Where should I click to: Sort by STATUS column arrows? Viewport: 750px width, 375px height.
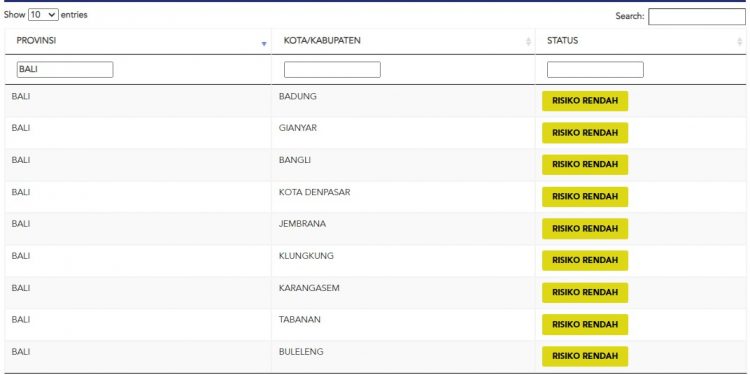(740, 42)
